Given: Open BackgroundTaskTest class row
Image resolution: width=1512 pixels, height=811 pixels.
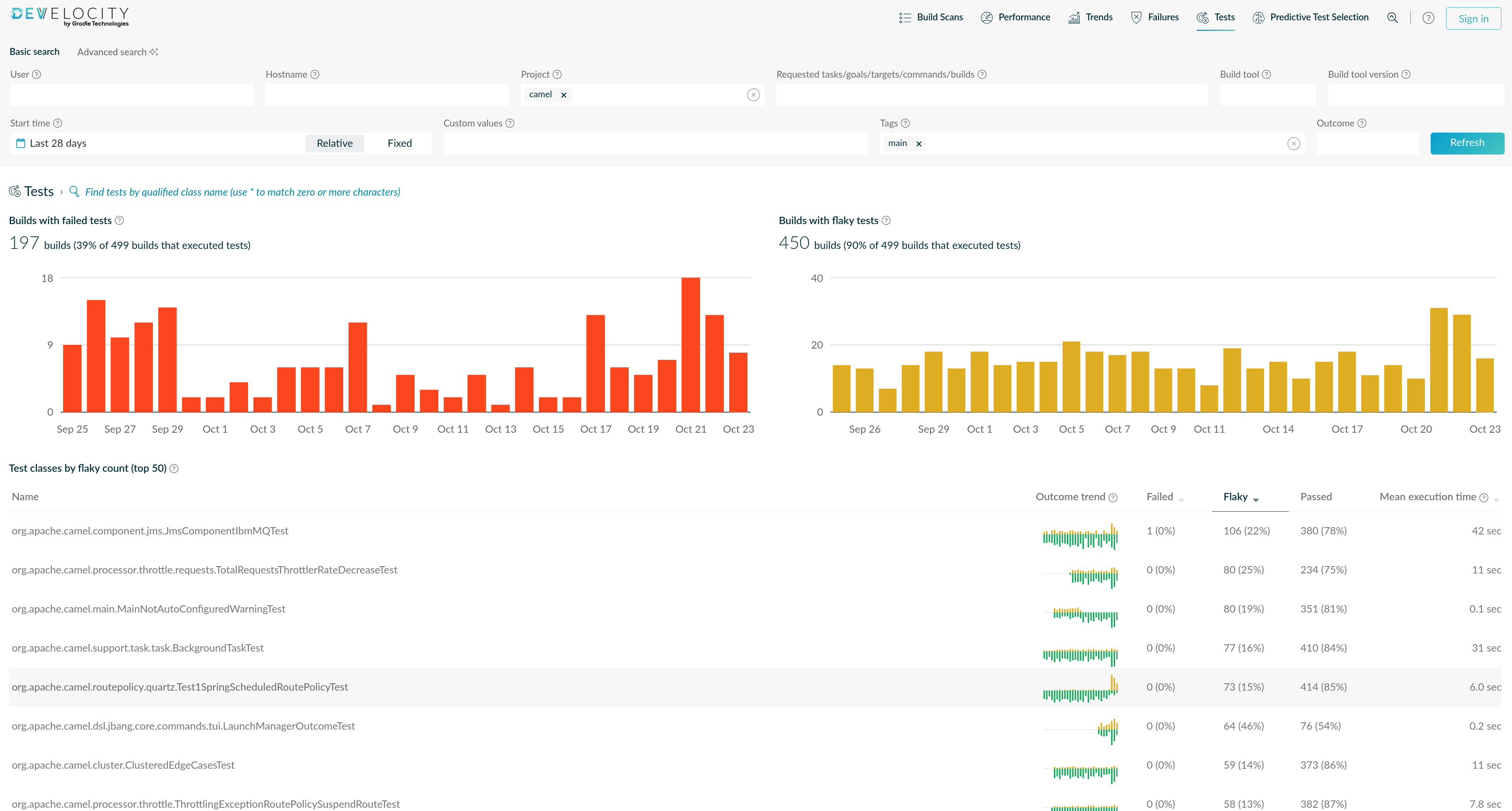Looking at the screenshot, I should coord(755,648).
